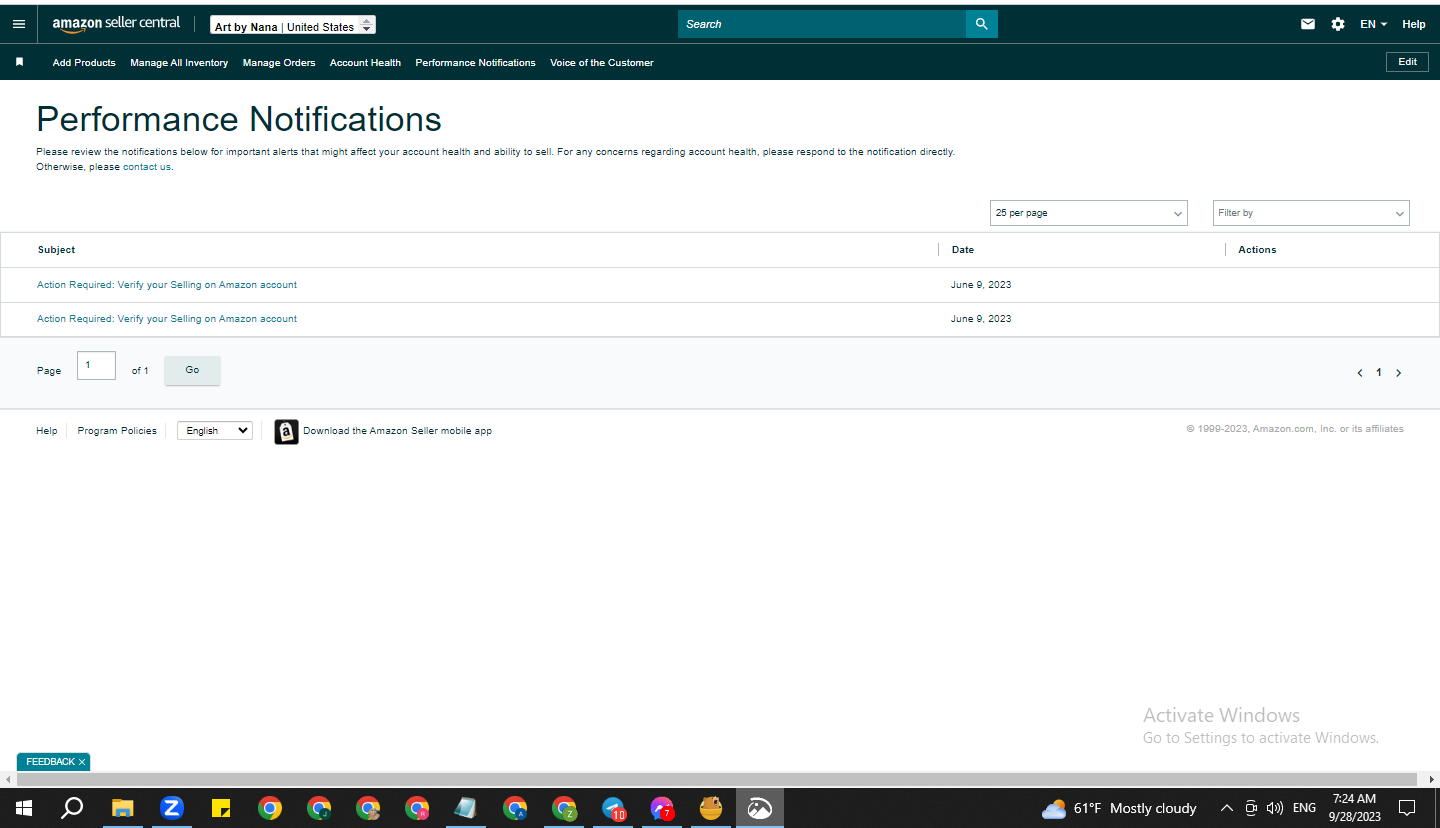Open Account Health menu item
The width and height of the screenshot is (1440, 828).
[365, 62]
